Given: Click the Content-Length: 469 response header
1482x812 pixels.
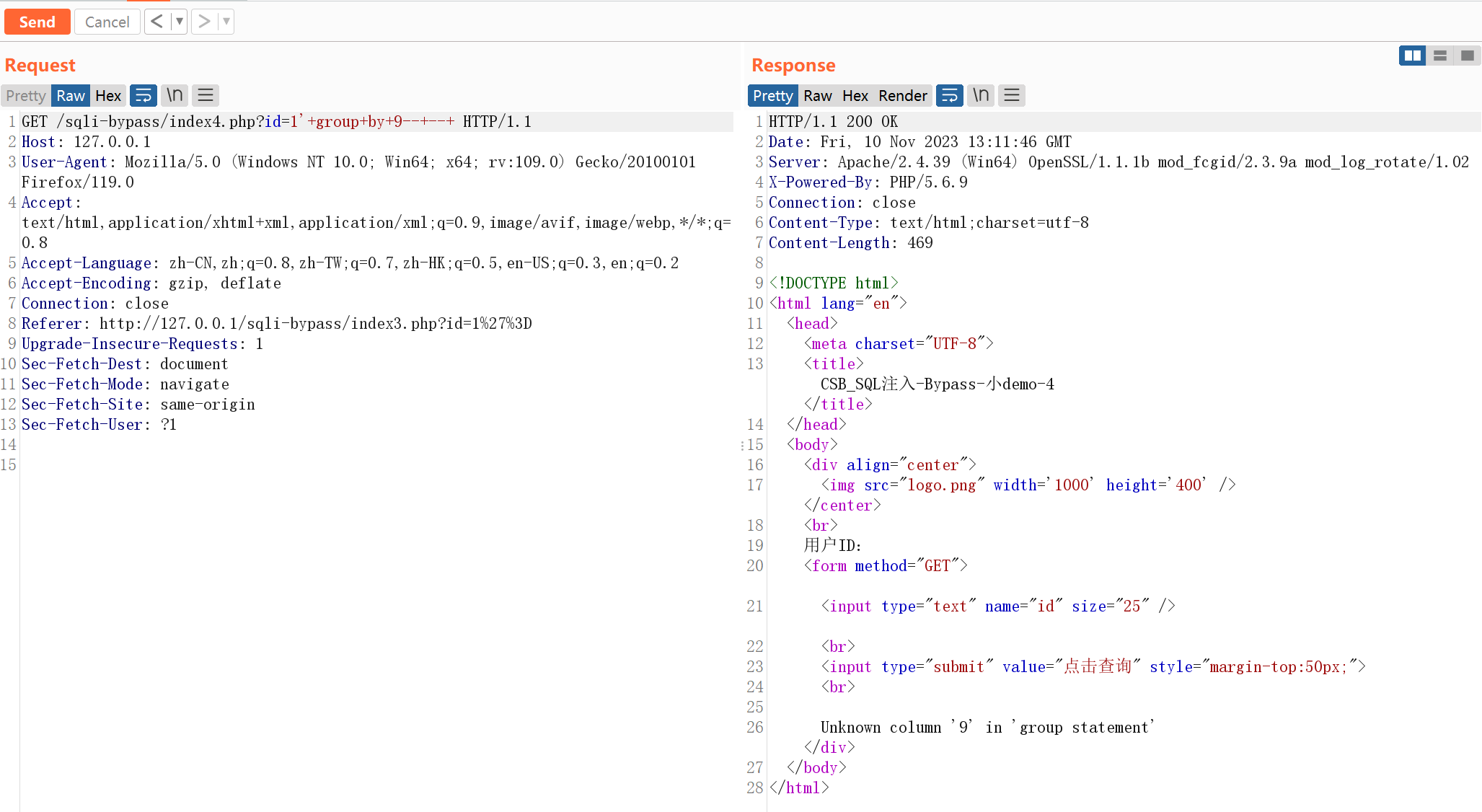Looking at the screenshot, I should click(850, 242).
